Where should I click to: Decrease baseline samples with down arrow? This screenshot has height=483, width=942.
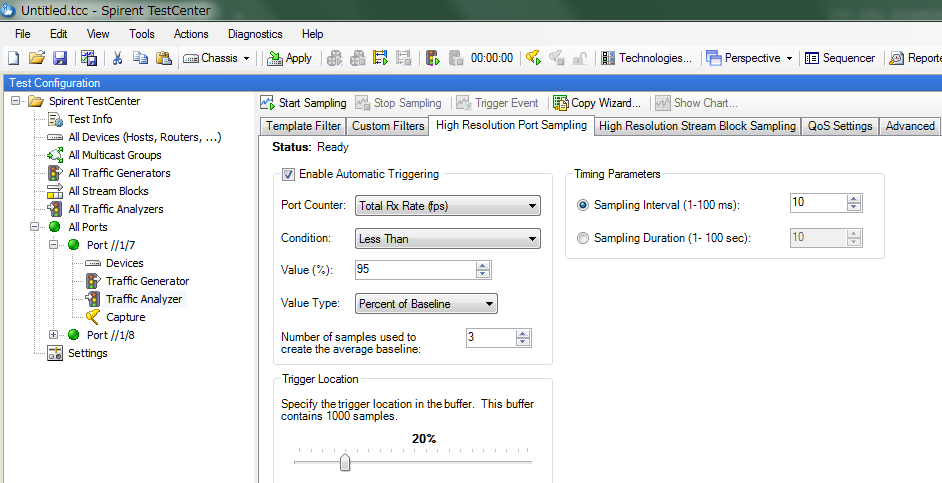pos(523,342)
